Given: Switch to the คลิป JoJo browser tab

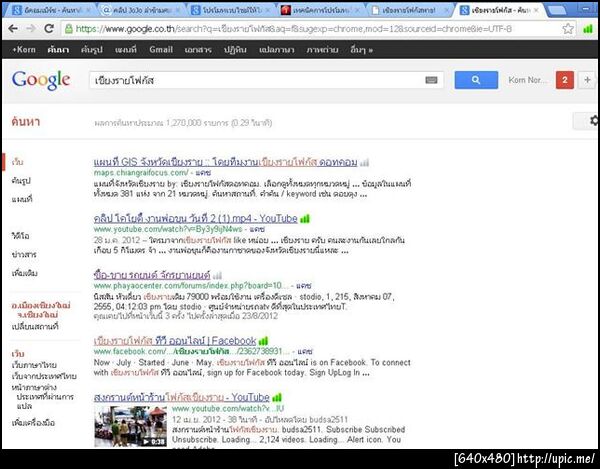Looking at the screenshot, I should coord(141,10).
